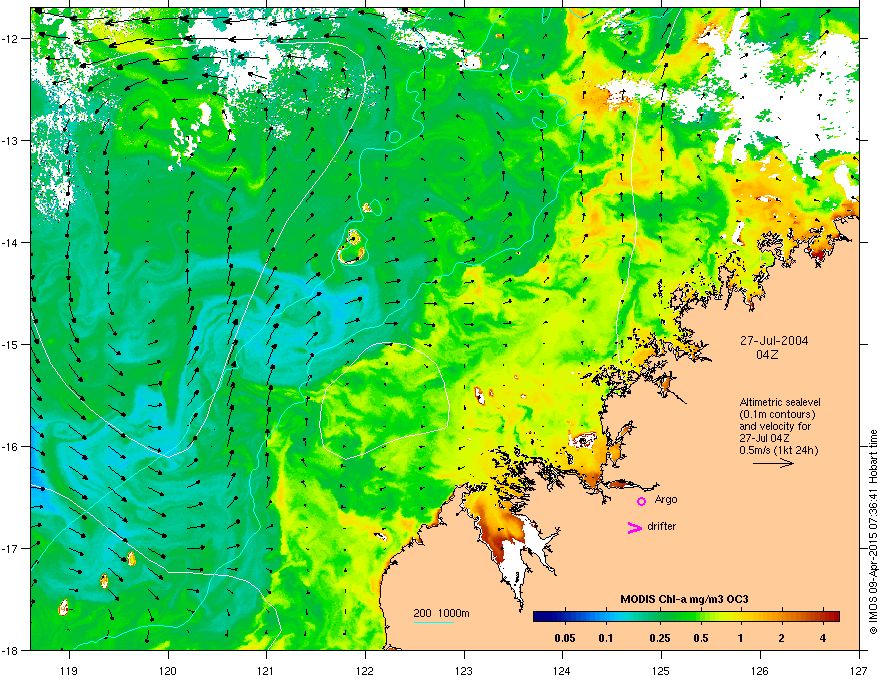Click the time label 04Z
Image resolution: width=880 pixels, height=680 pixels.
pyautogui.click(x=767, y=355)
